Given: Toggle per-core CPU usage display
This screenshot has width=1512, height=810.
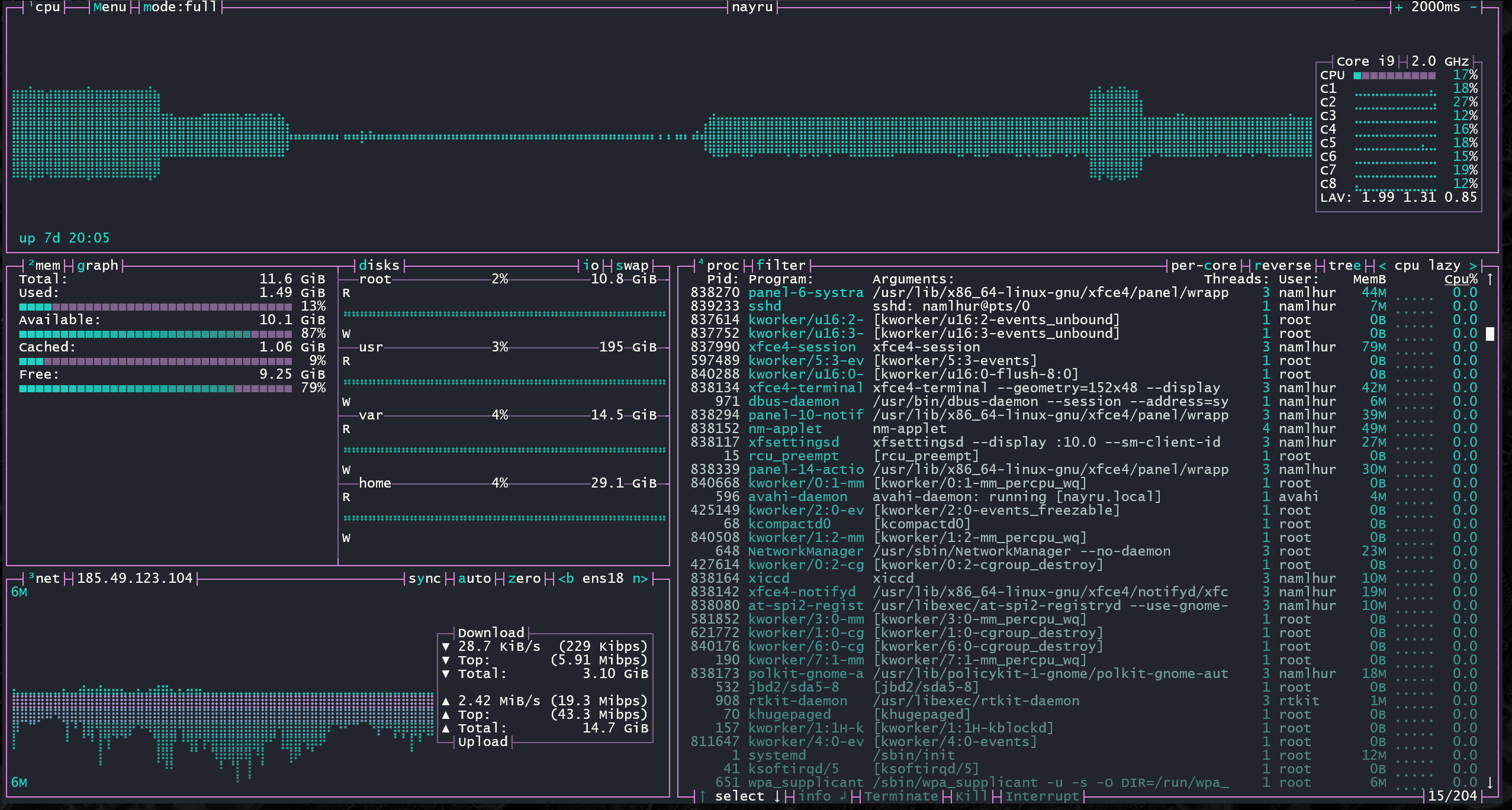Looking at the screenshot, I should [x=1204, y=266].
